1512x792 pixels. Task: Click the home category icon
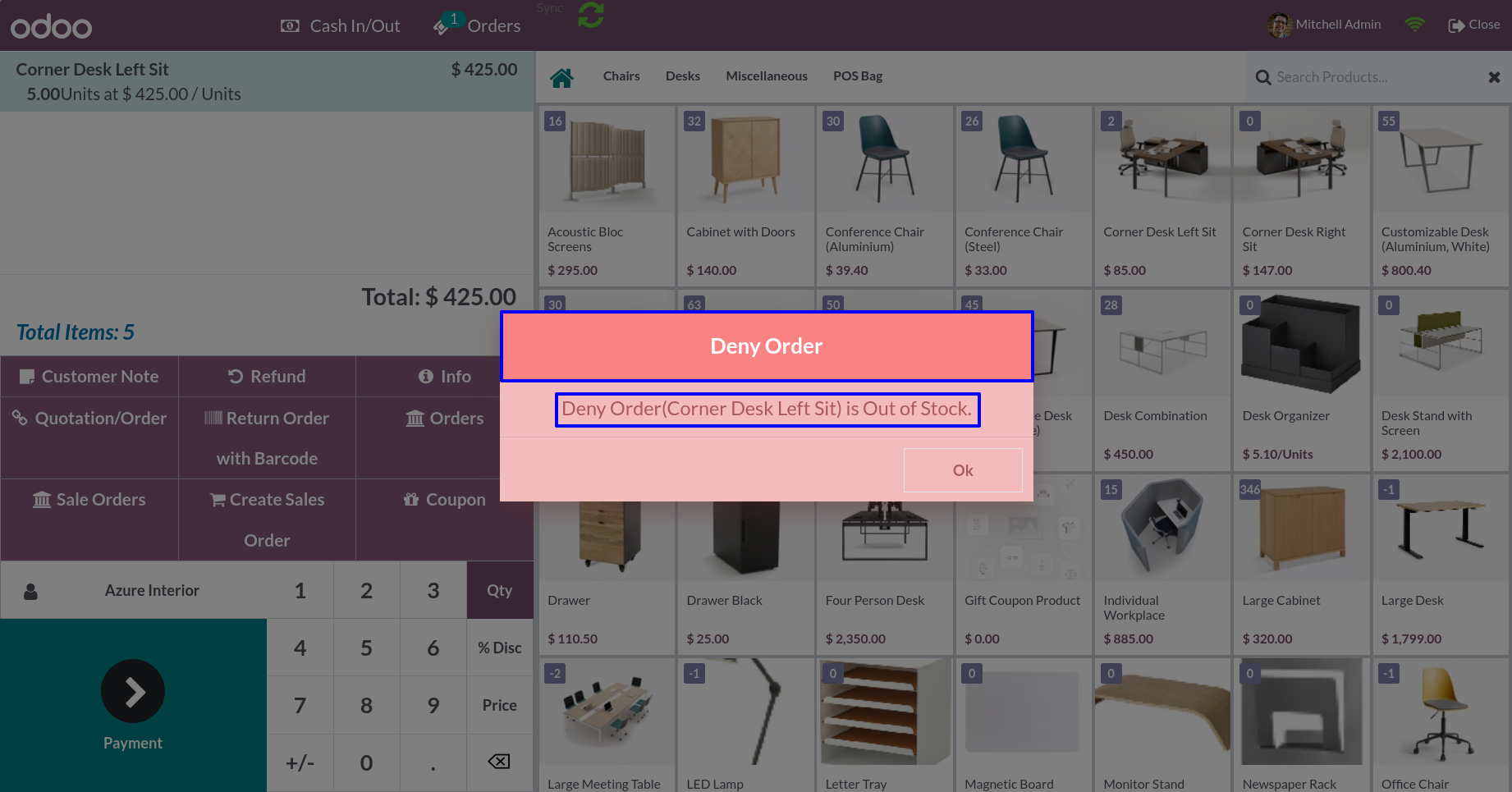click(562, 77)
